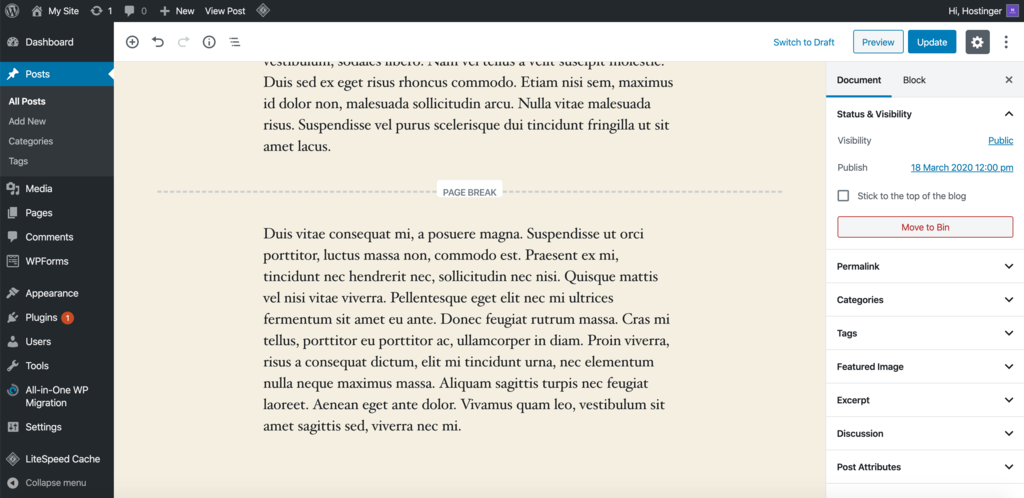Click the Hostinger avatar icon
Viewport: 1024px width, 498px height.
[x=1011, y=10]
